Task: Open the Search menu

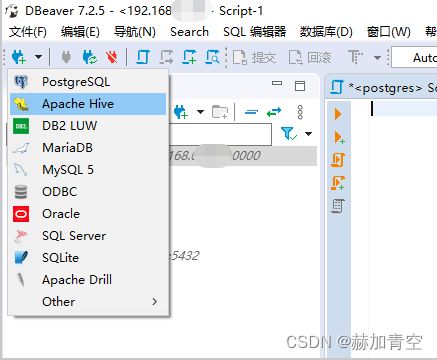Action: (x=189, y=32)
